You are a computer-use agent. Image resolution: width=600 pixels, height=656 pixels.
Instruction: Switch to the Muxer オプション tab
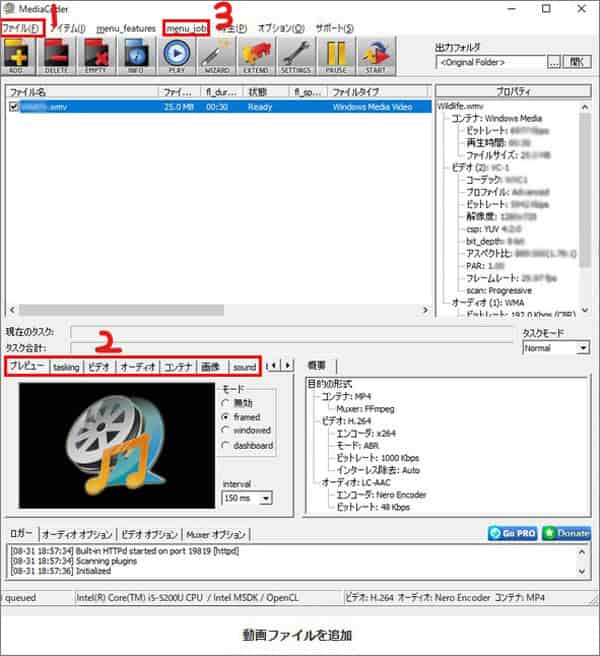(215, 534)
